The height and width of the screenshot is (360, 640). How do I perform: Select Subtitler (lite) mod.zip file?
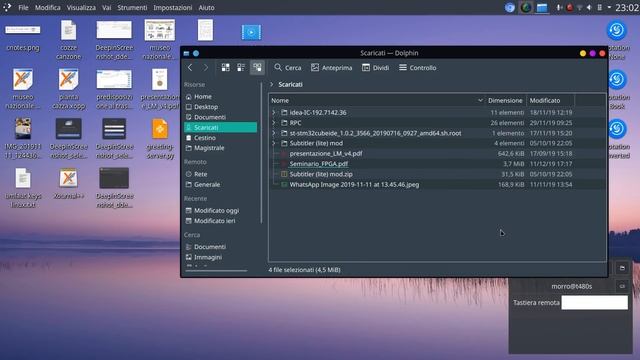(321, 174)
